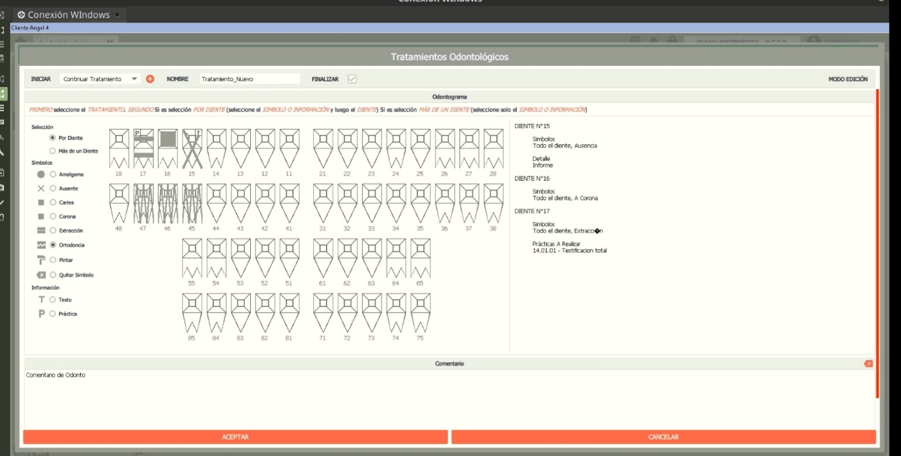Image resolution: width=901 pixels, height=456 pixels.
Task: Click the Nombre field with Tratamiento_Nuevo
Action: (249, 79)
